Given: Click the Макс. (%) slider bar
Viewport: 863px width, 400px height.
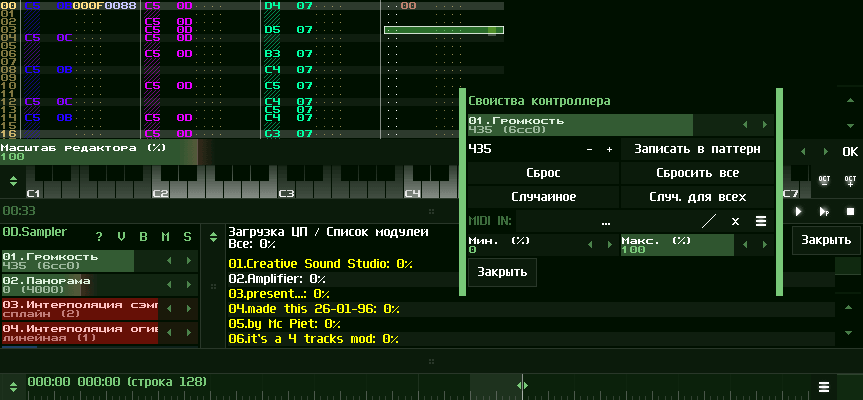Looking at the screenshot, I should coord(678,244).
